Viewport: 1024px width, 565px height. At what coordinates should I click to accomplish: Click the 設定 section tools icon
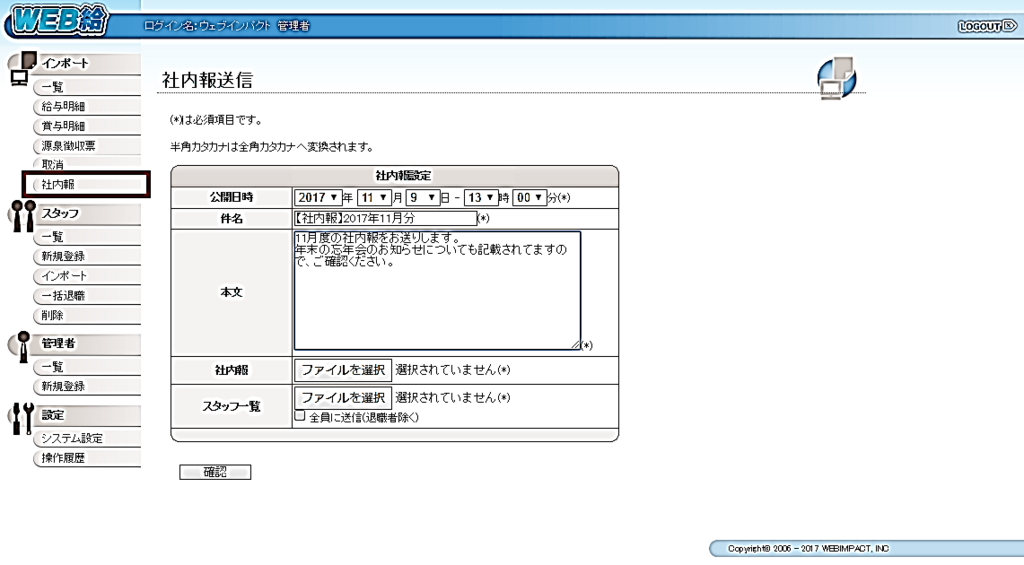[22, 419]
